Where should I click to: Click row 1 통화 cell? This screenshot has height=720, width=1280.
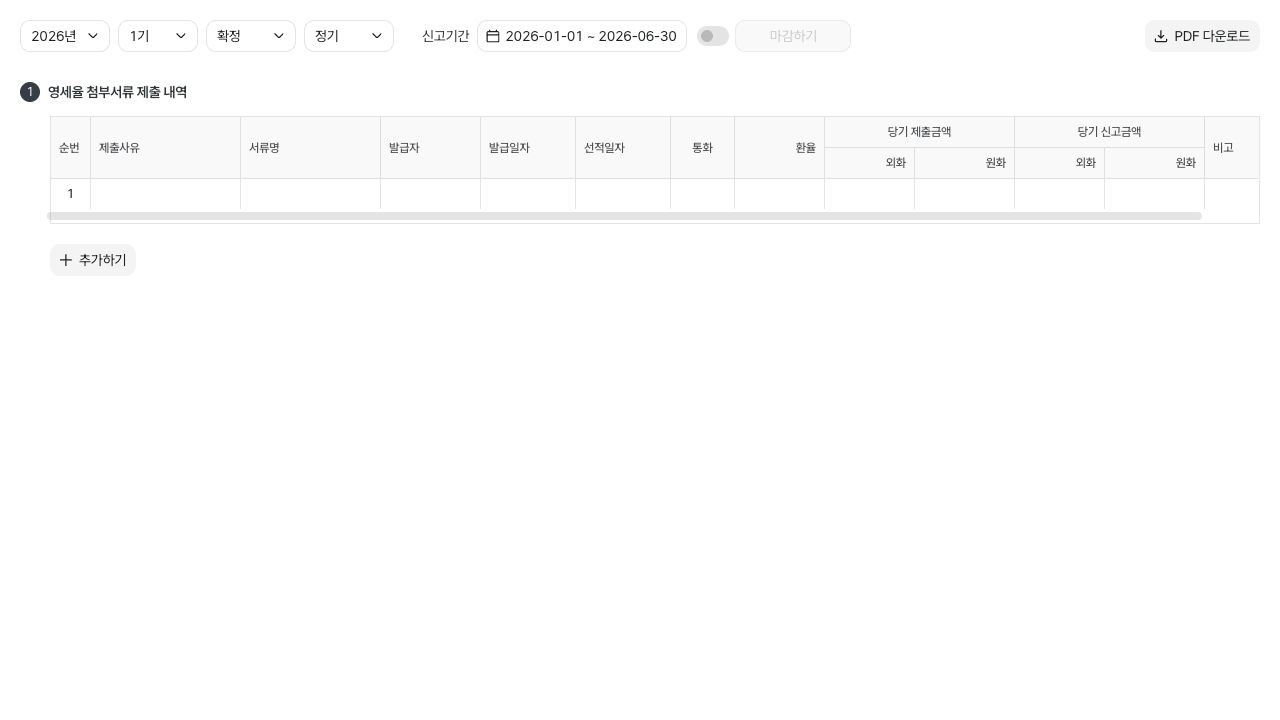[703, 194]
